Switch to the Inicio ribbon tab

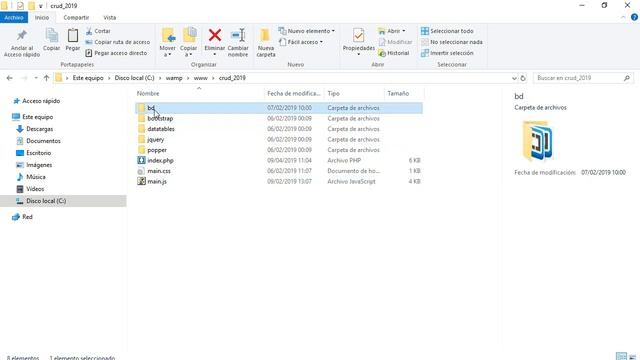click(42, 18)
